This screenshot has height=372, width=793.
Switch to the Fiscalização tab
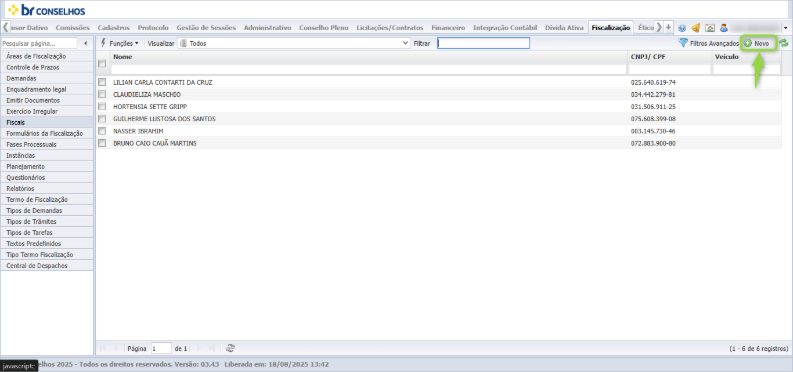point(611,28)
